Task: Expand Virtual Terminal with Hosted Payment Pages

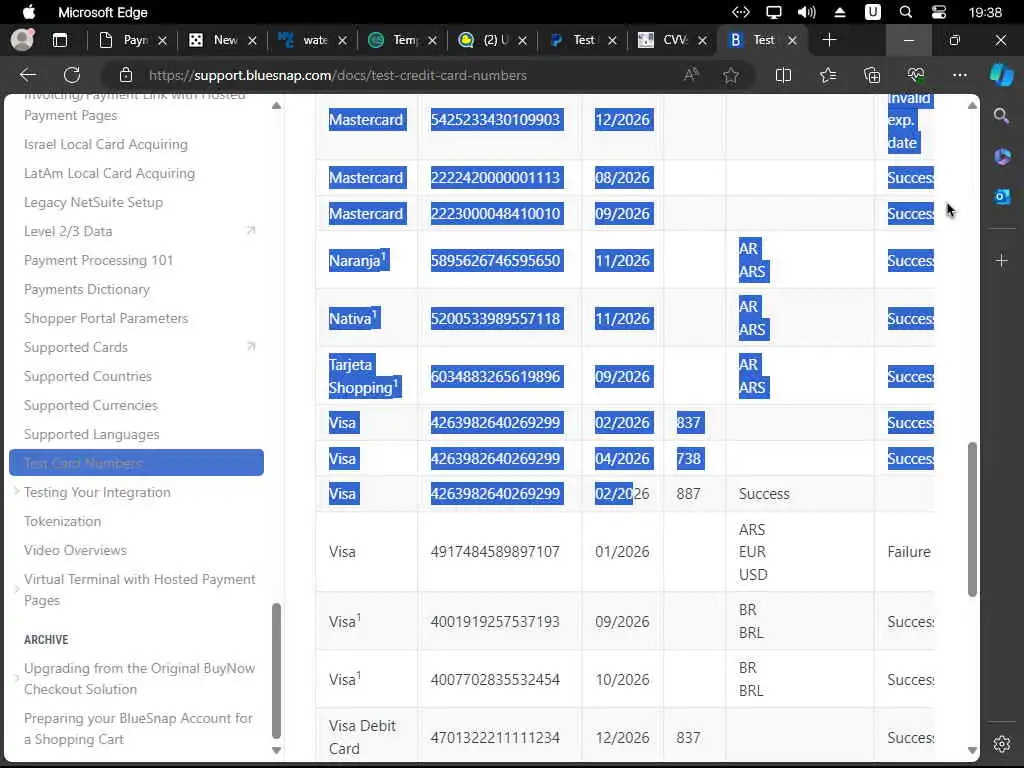Action: (x=16, y=589)
